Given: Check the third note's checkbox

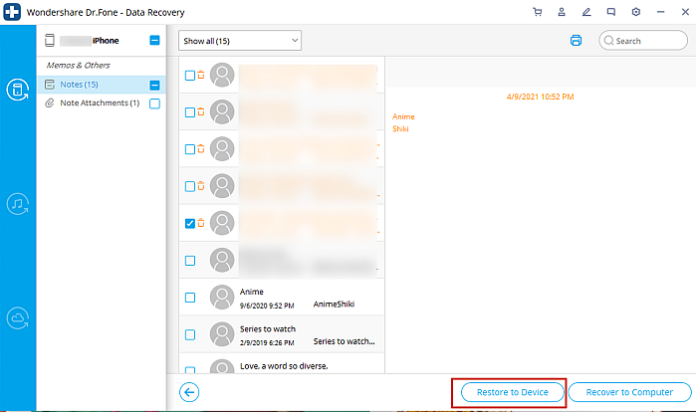Looking at the screenshot, I should 190,149.
